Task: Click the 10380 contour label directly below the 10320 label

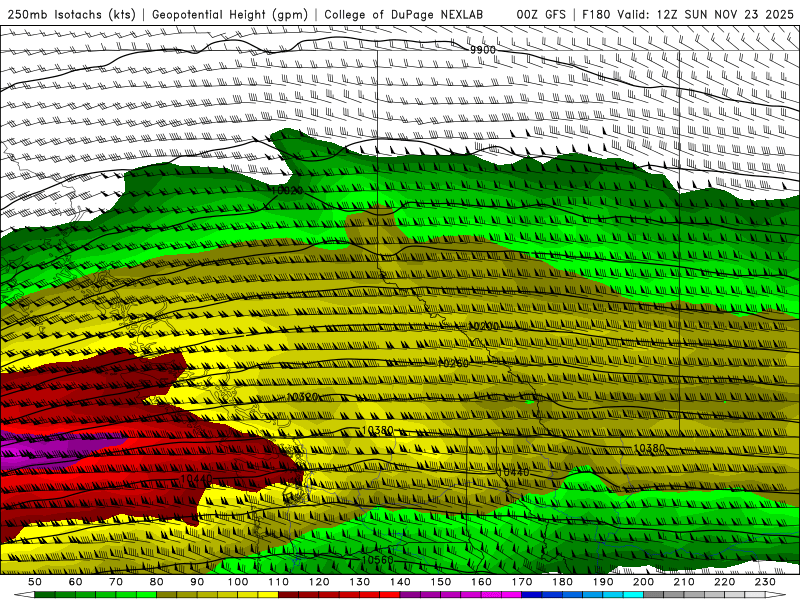Action: (x=378, y=431)
